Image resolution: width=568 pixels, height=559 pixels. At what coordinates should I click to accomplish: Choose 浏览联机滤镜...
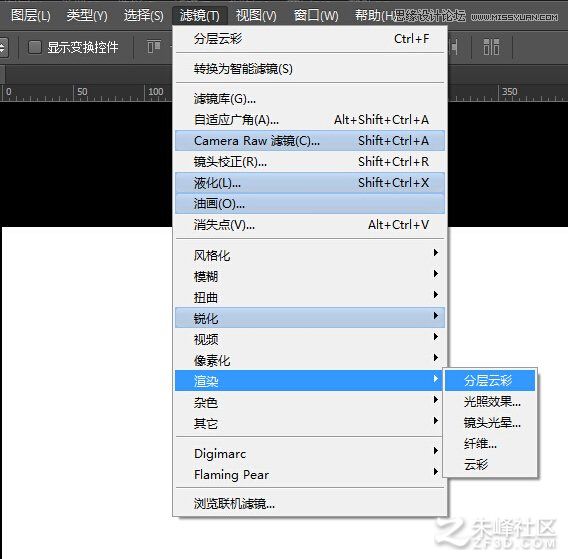pyautogui.click(x=310, y=504)
